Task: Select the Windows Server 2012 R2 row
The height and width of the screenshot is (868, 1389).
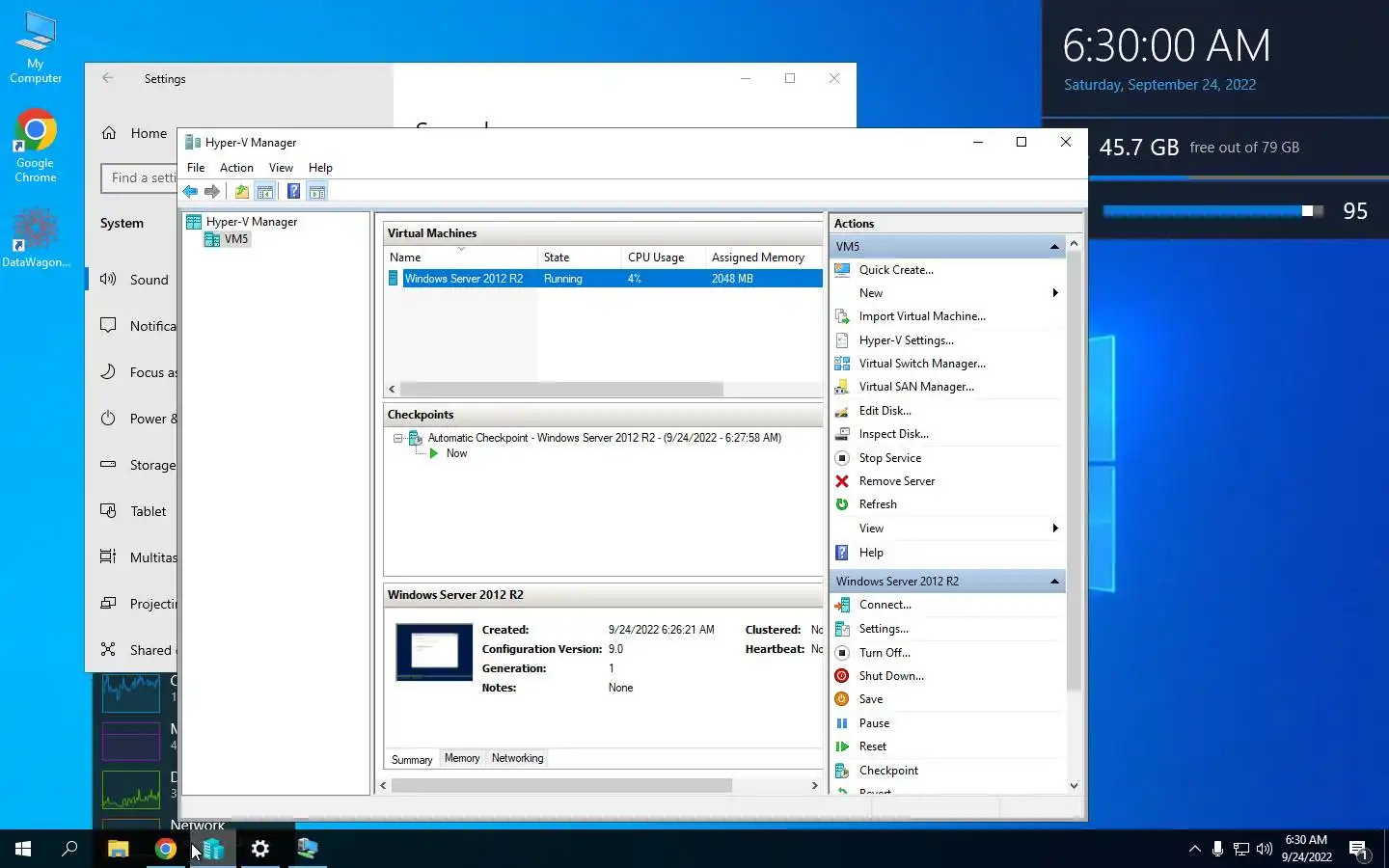Action: point(604,279)
